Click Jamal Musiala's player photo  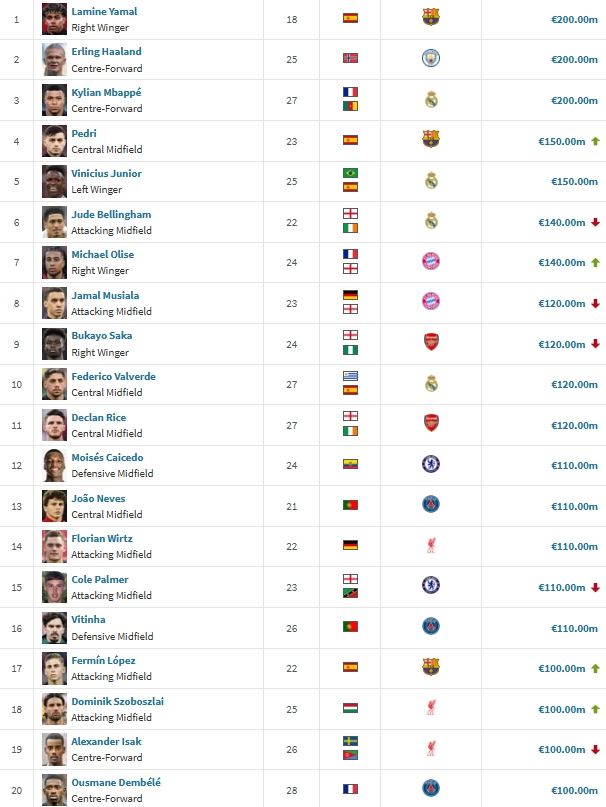coord(54,302)
